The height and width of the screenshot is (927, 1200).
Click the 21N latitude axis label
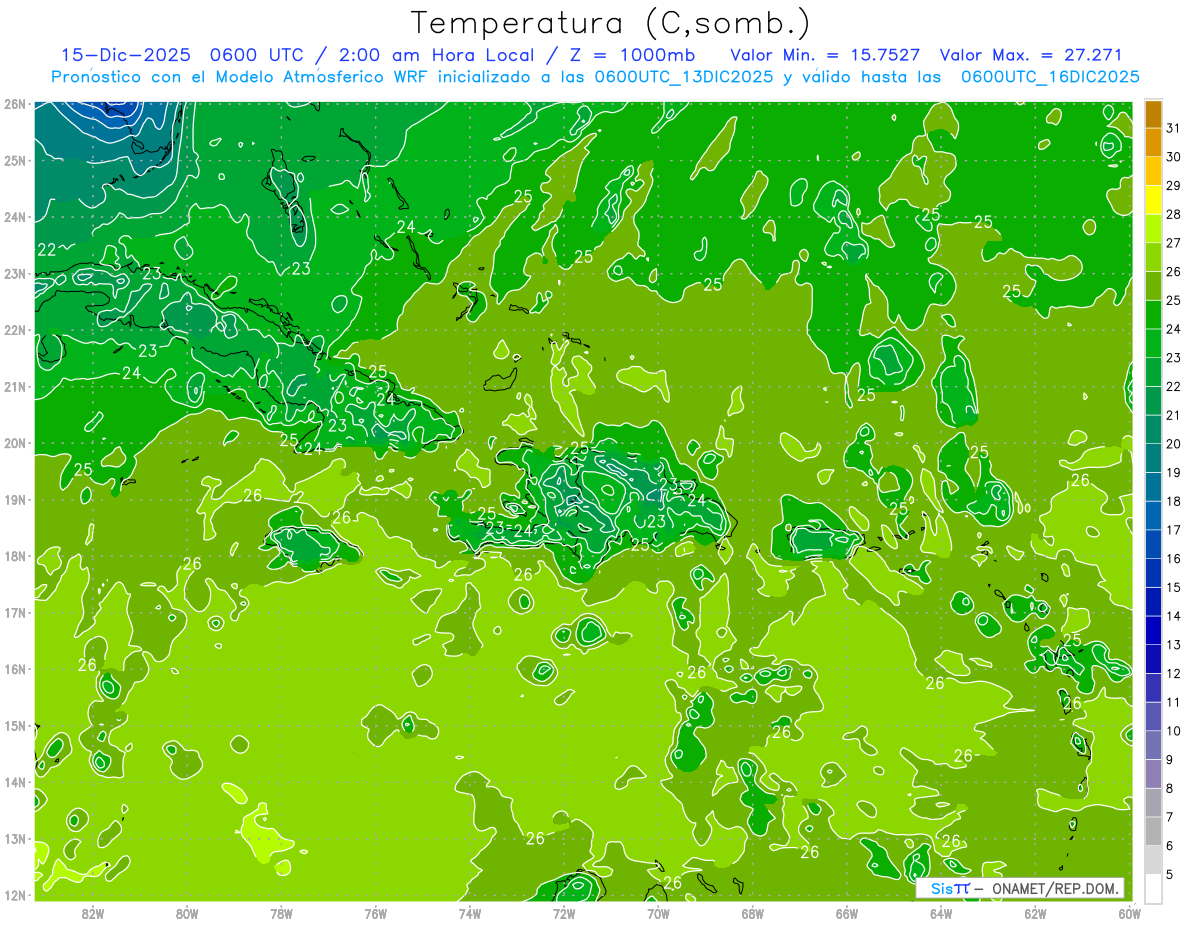15,387
